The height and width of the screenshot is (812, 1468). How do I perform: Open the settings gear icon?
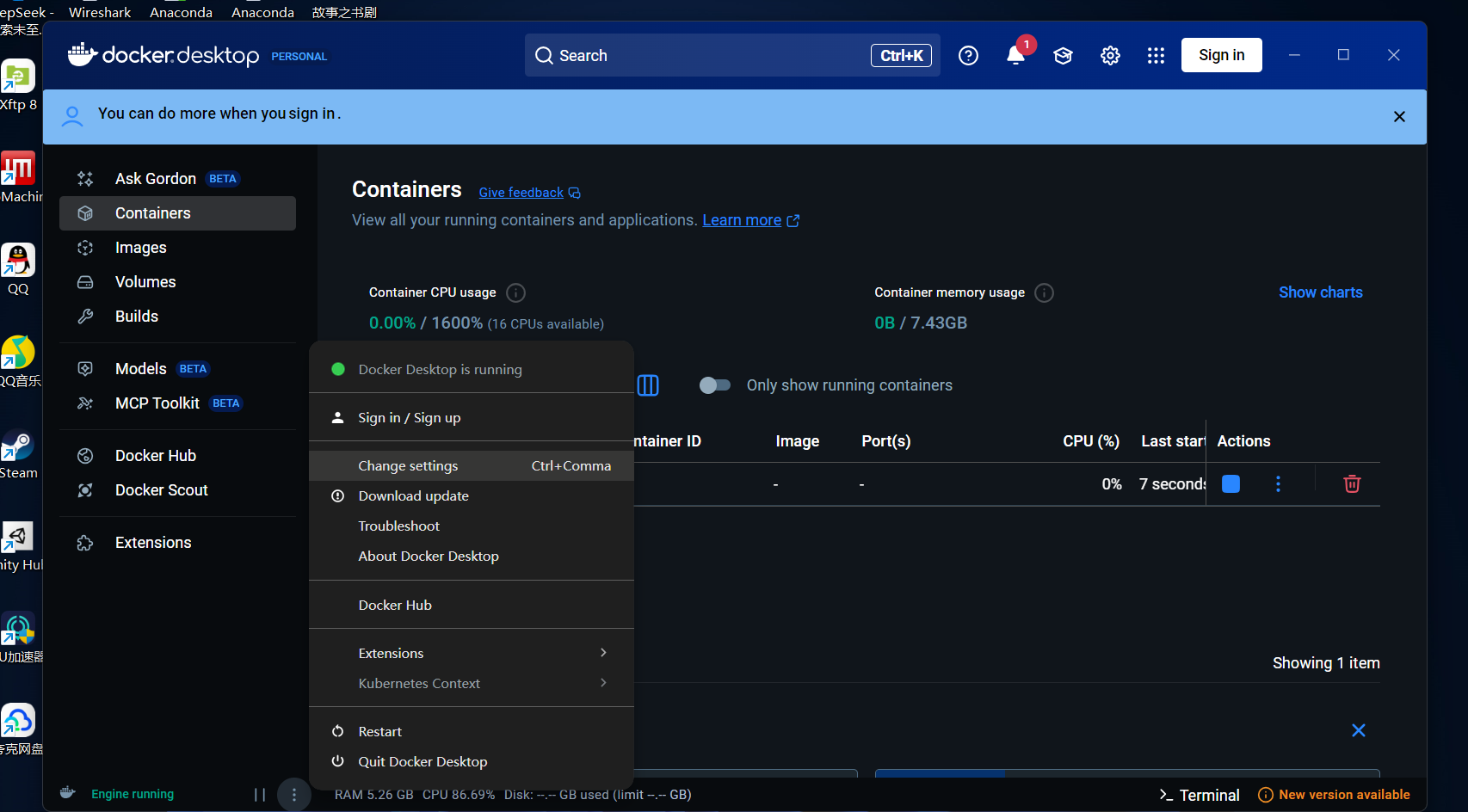click(x=1110, y=56)
